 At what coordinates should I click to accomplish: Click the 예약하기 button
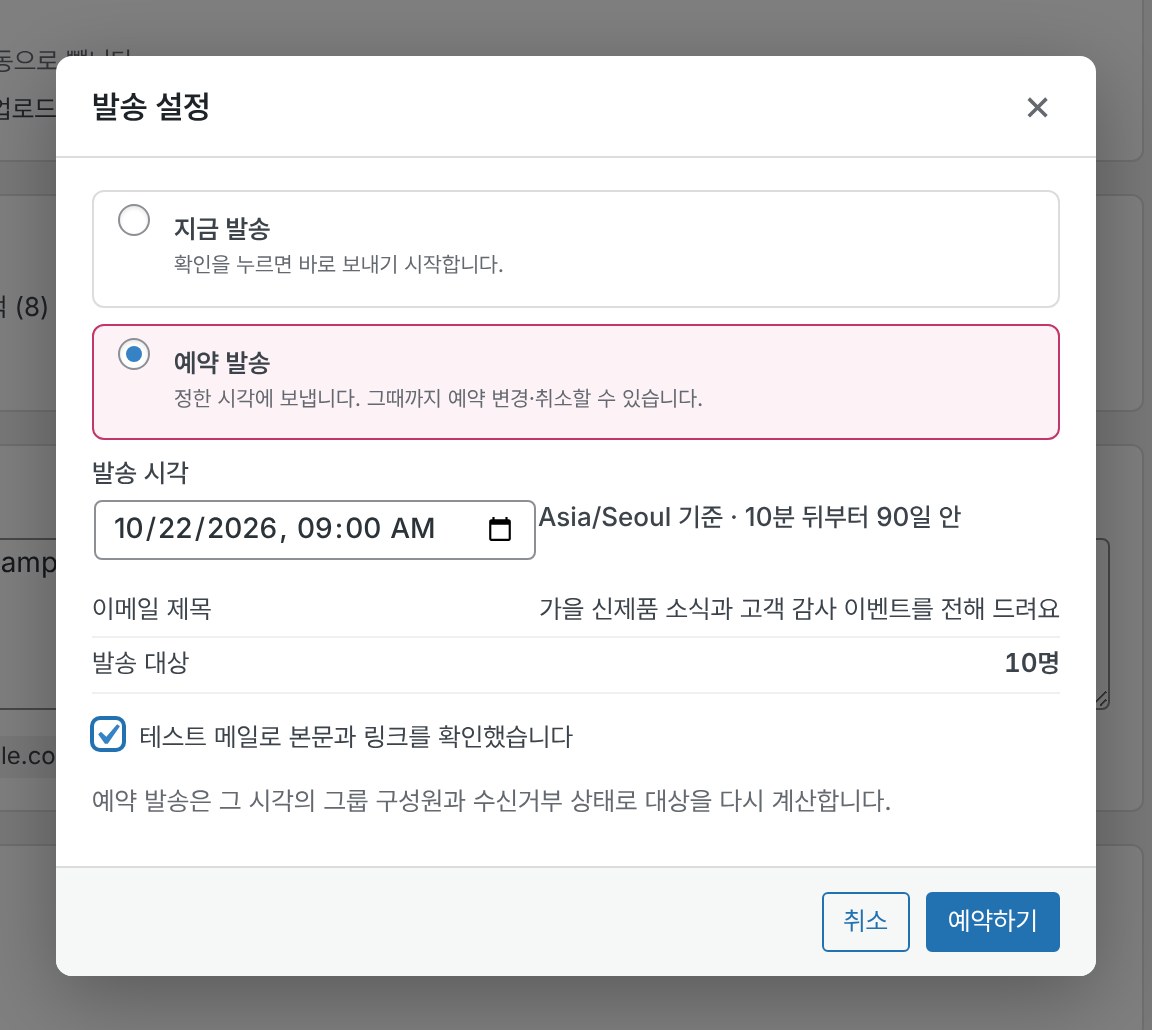[x=992, y=921]
